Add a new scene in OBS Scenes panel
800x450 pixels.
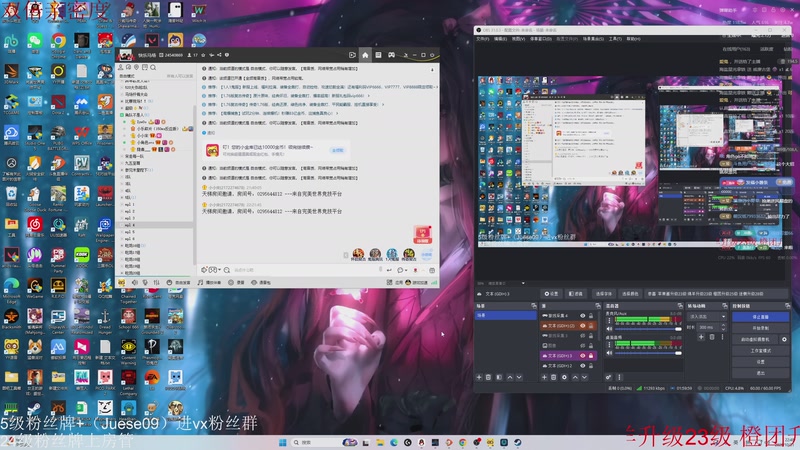(x=479, y=378)
